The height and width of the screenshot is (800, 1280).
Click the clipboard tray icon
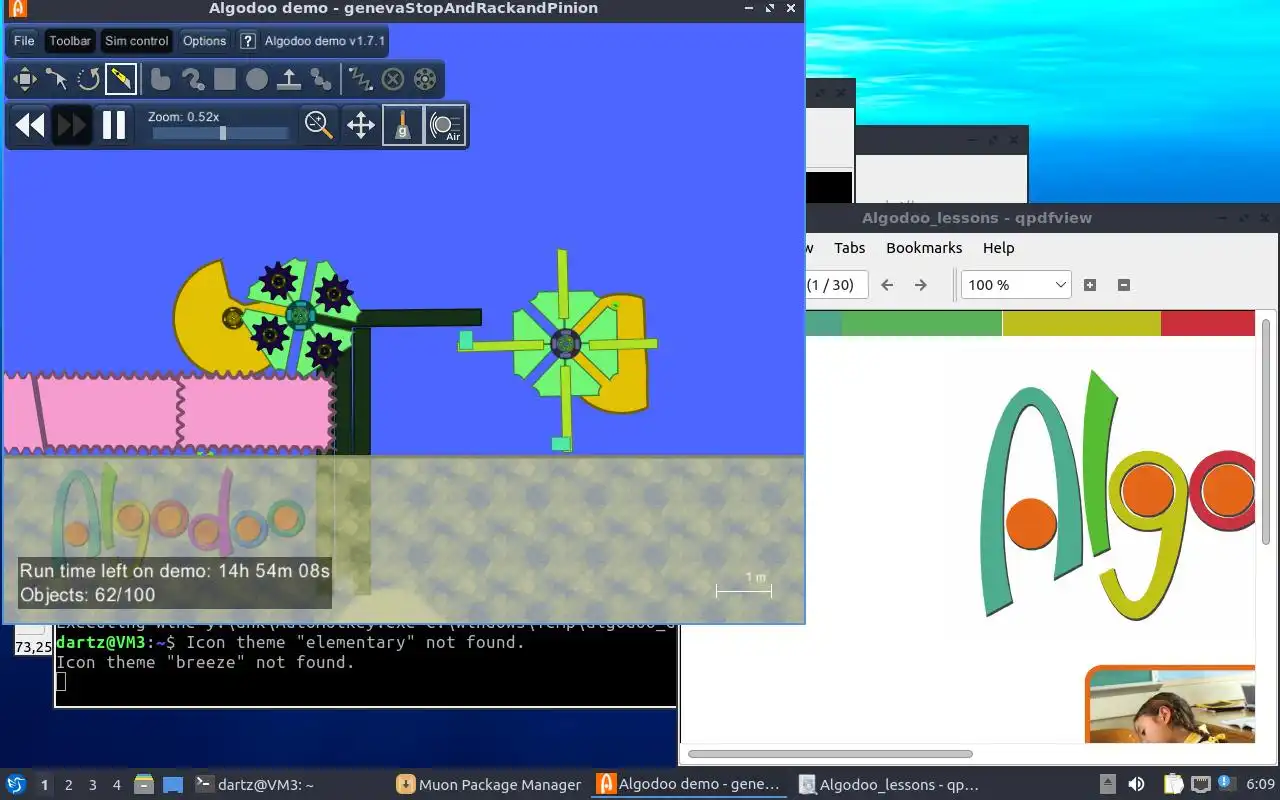[1173, 785]
